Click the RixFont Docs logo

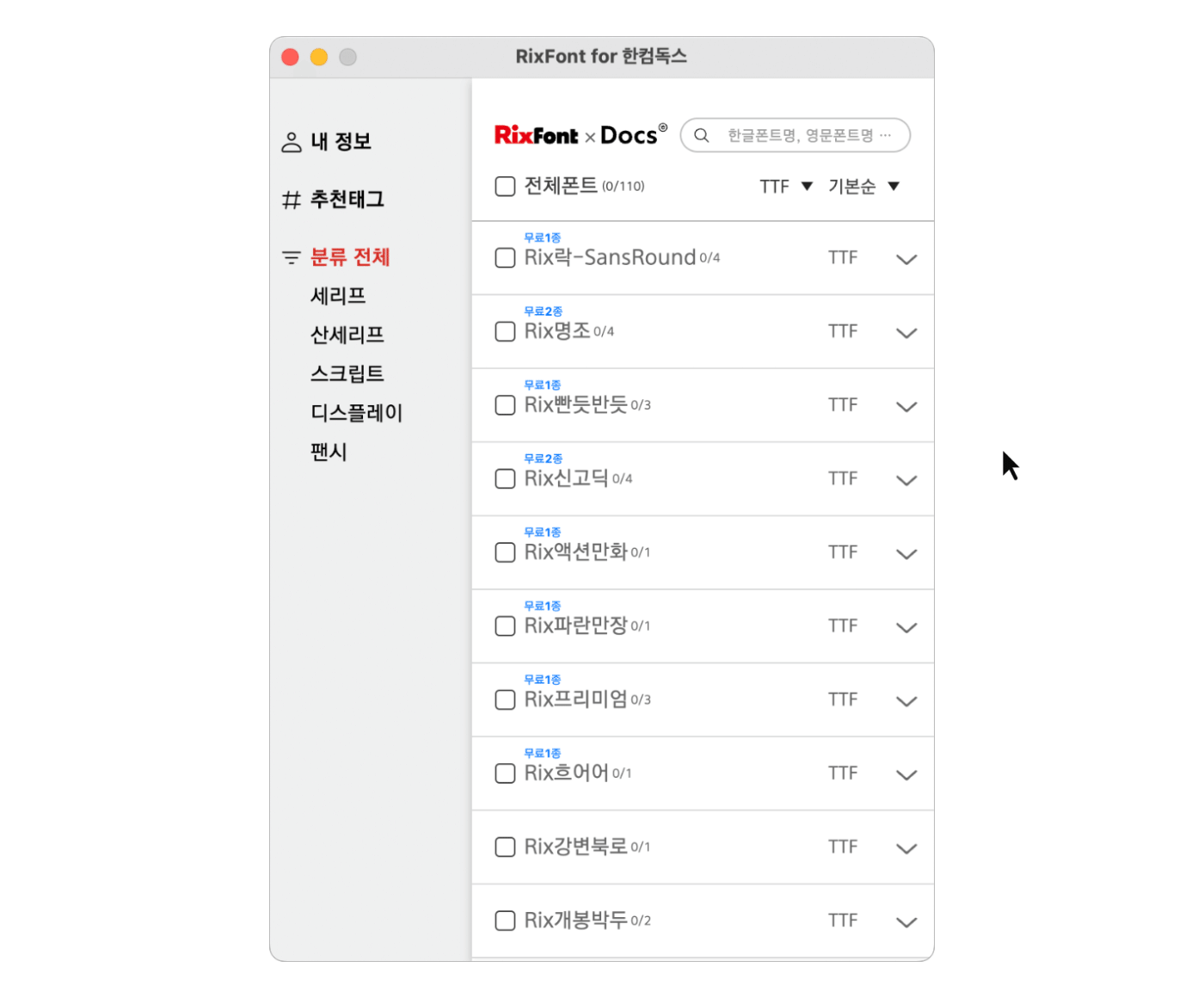580,135
